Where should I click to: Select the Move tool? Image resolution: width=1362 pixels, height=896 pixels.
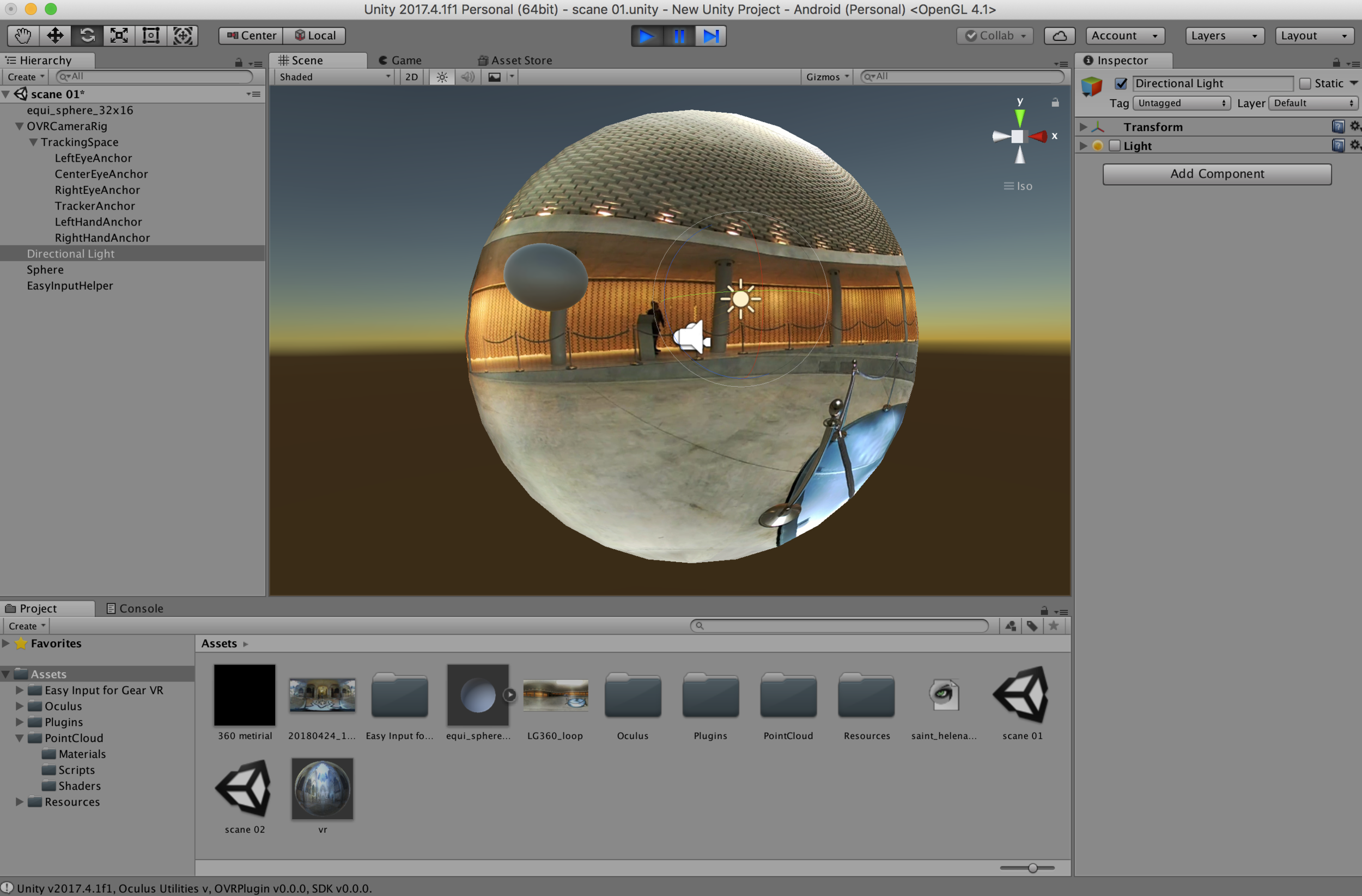click(x=55, y=35)
